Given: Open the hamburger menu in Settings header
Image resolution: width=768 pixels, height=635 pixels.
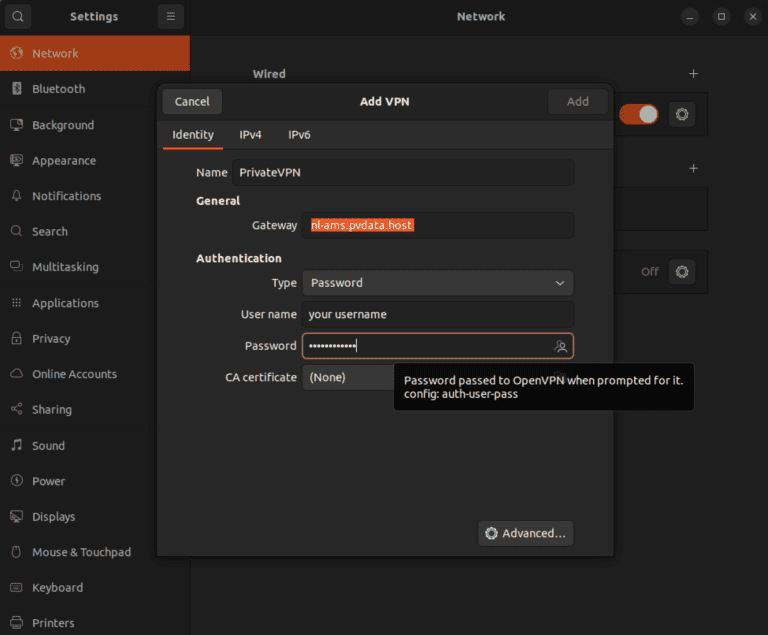Looking at the screenshot, I should 170,17.
